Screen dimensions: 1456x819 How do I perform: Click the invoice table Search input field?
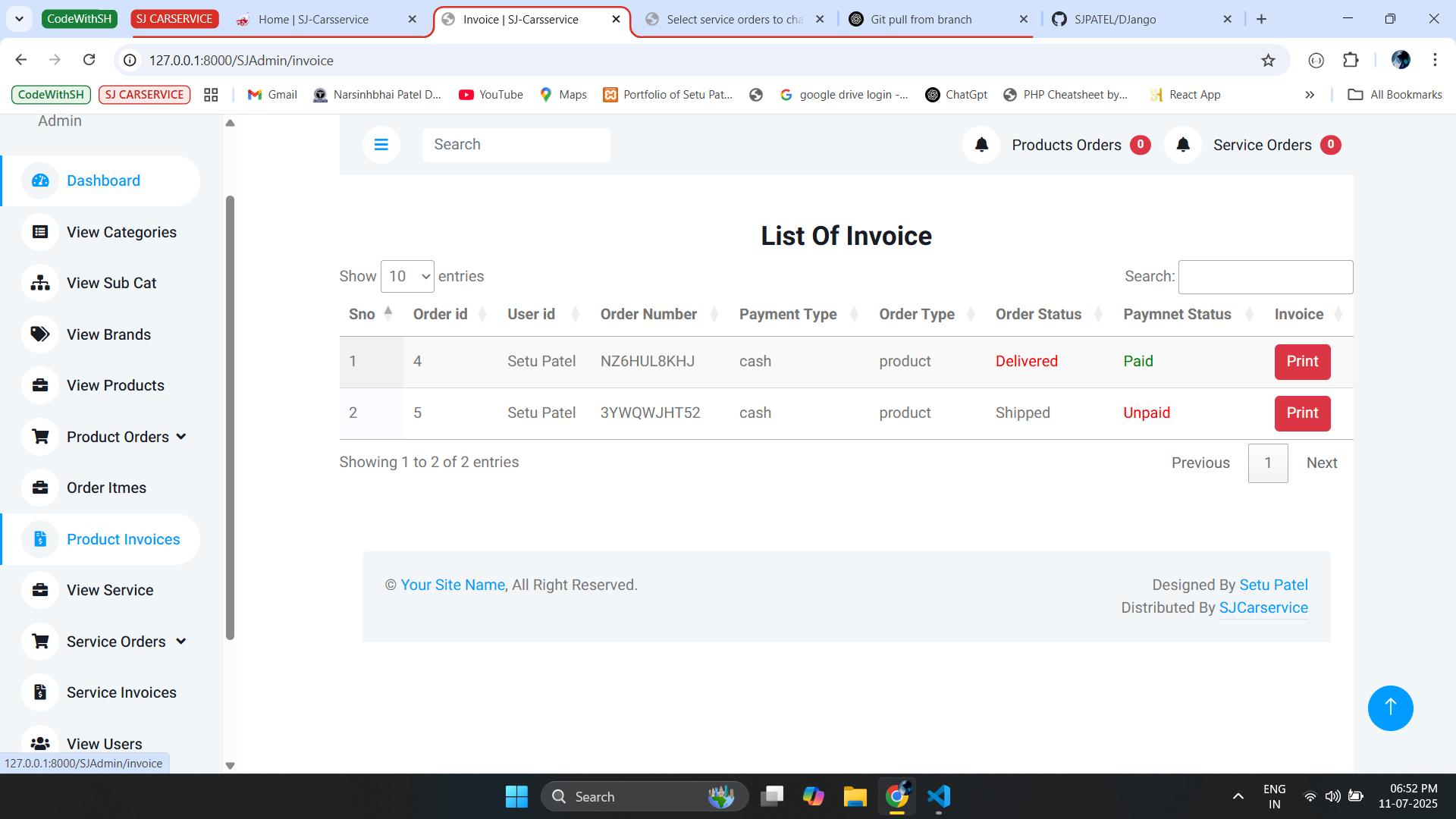1265,277
